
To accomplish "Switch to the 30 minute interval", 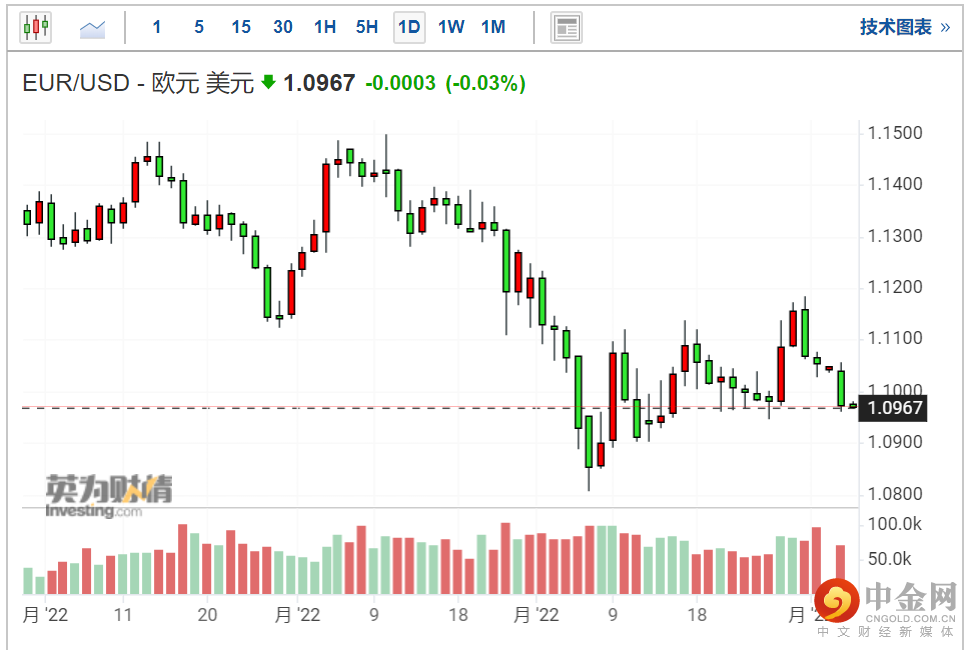I will (x=283, y=27).
